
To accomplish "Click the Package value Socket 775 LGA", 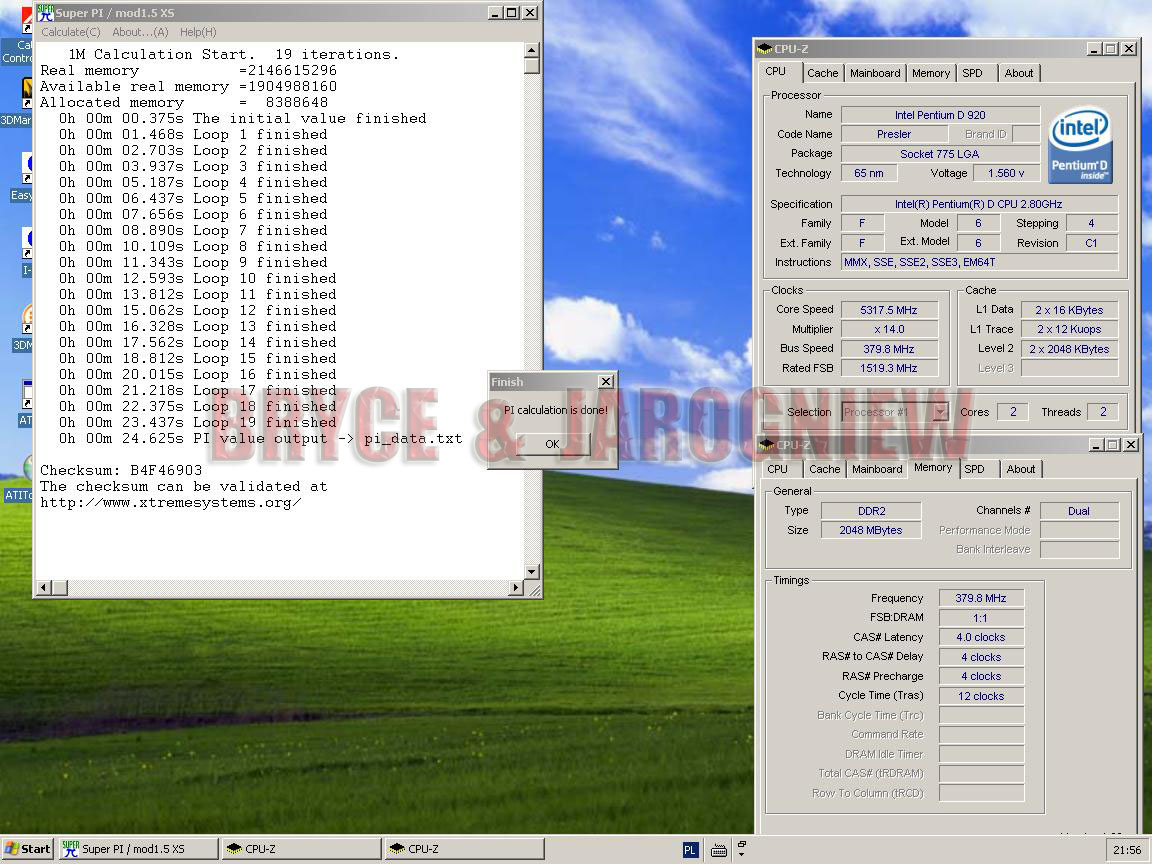I will tap(940, 154).
